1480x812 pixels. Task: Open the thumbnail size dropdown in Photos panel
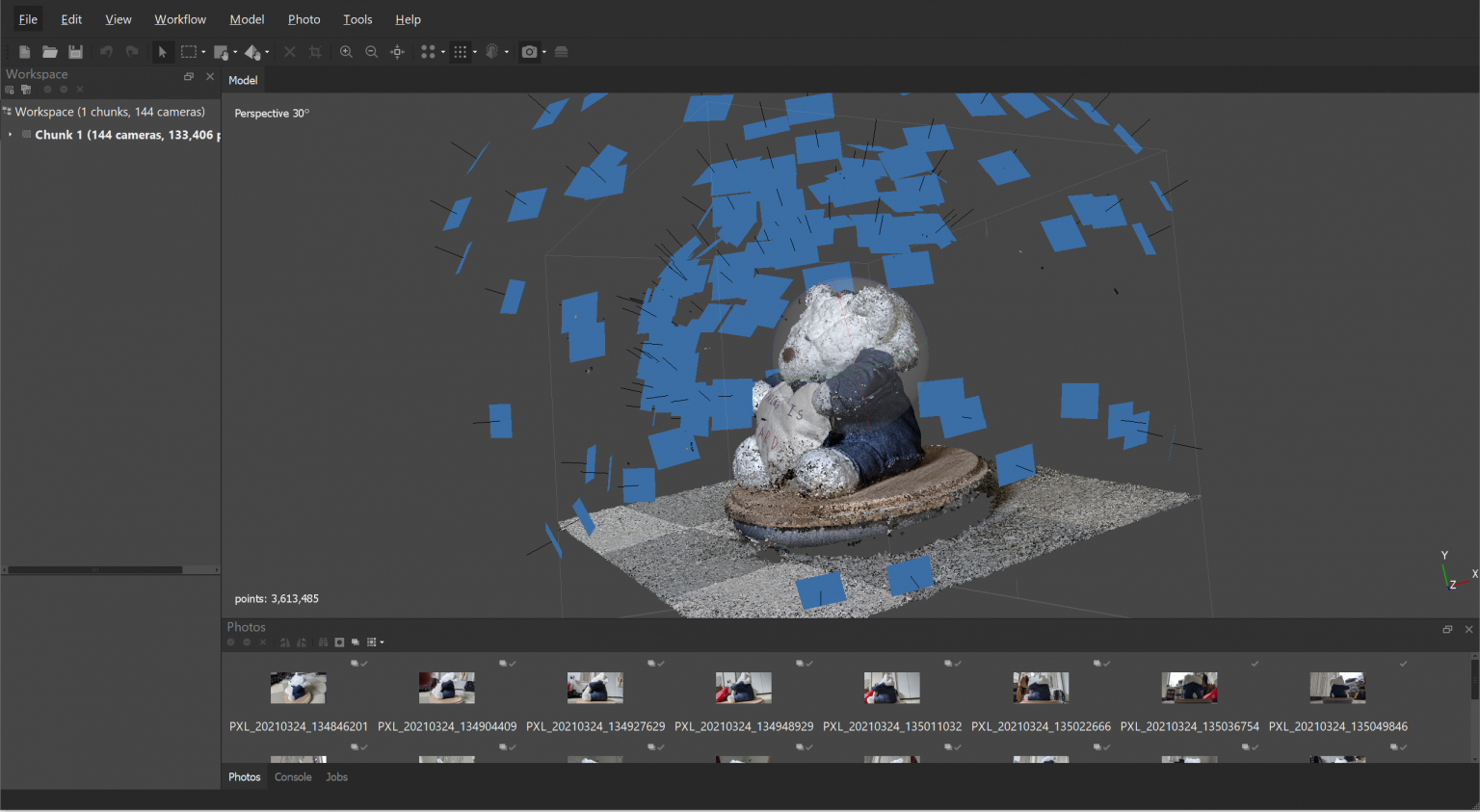tap(383, 642)
